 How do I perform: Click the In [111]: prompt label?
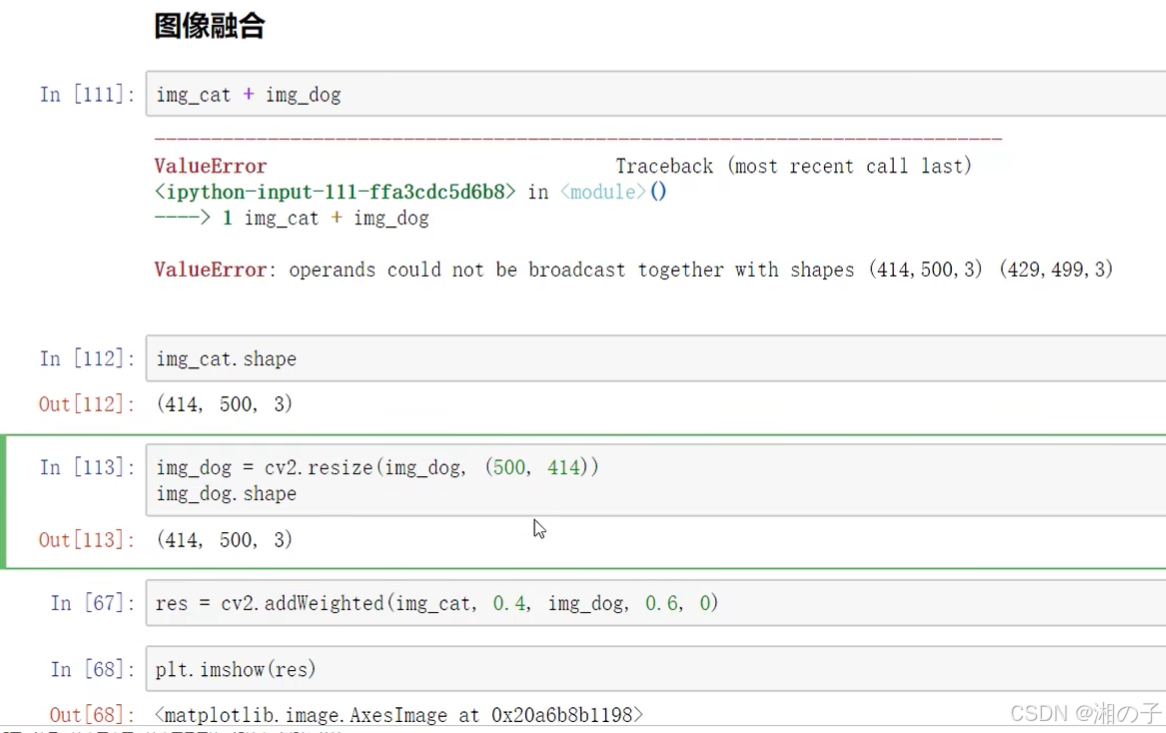[x=87, y=94]
